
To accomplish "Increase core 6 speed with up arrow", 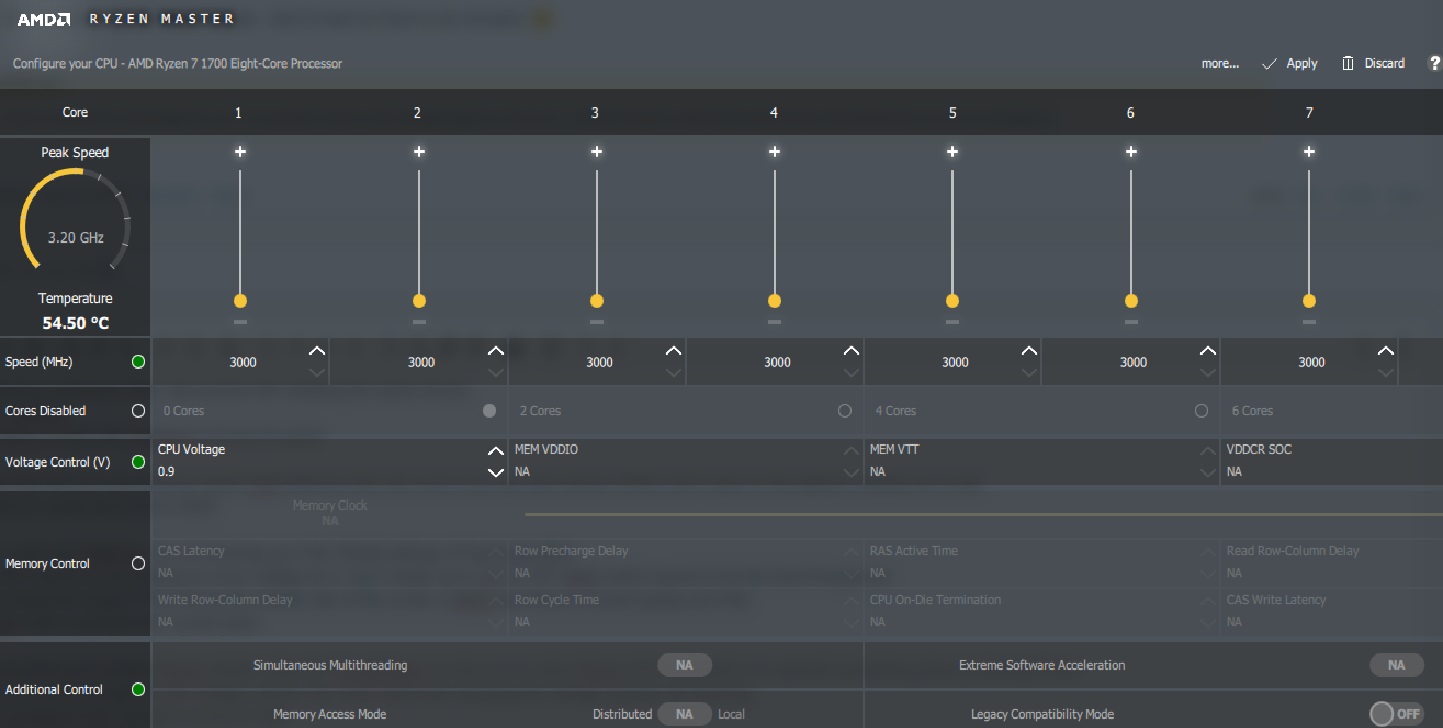I will 1207,351.
